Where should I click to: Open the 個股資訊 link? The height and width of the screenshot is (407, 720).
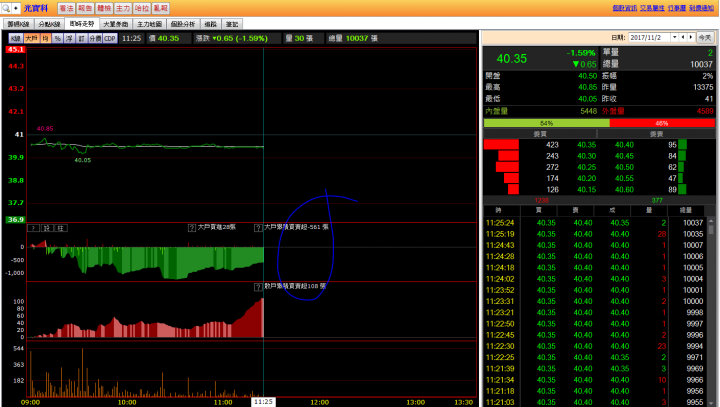point(624,8)
